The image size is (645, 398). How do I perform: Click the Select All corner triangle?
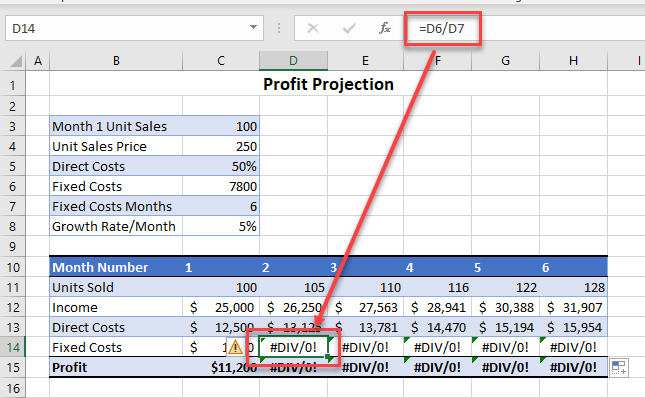point(16,61)
